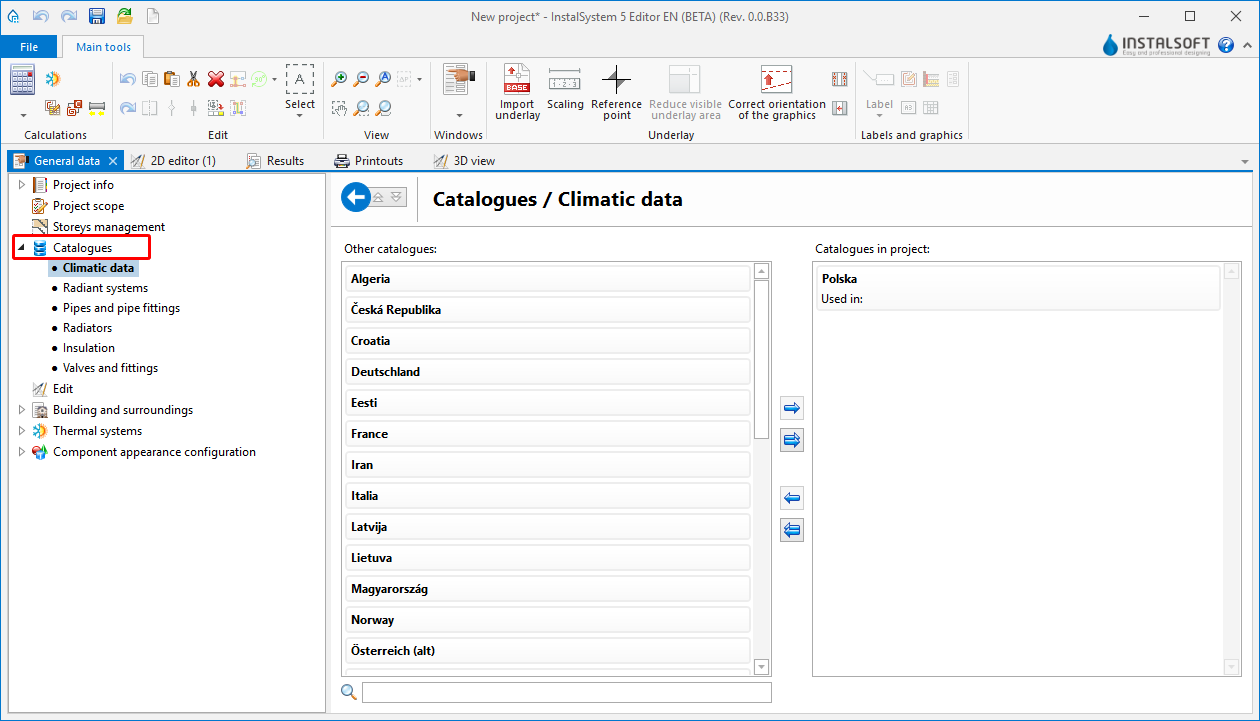
Task: Move selected catalogue to project with right arrow
Action: [792, 408]
